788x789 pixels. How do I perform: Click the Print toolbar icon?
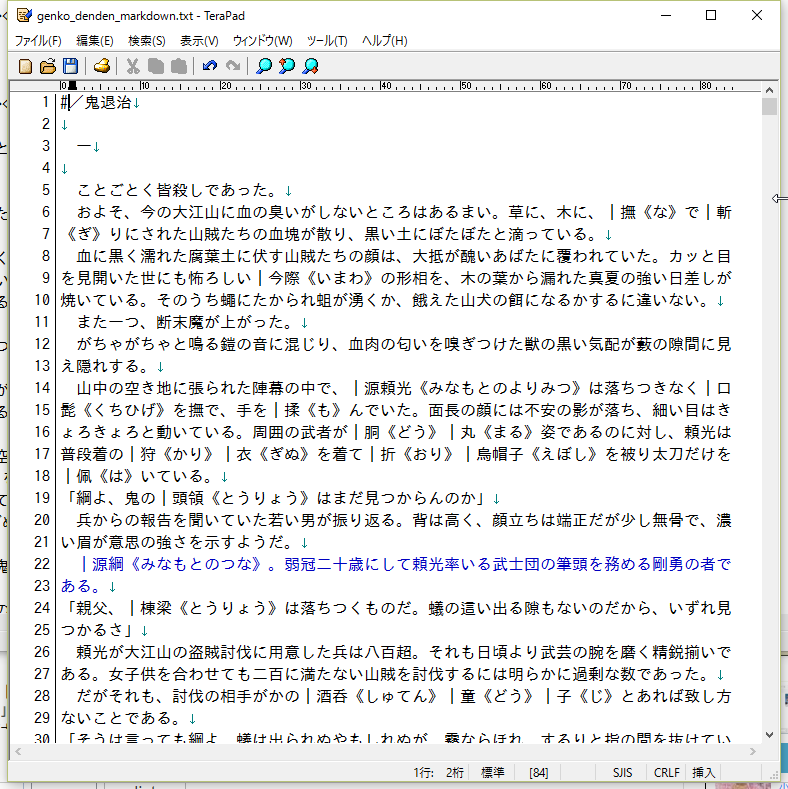[x=102, y=66]
